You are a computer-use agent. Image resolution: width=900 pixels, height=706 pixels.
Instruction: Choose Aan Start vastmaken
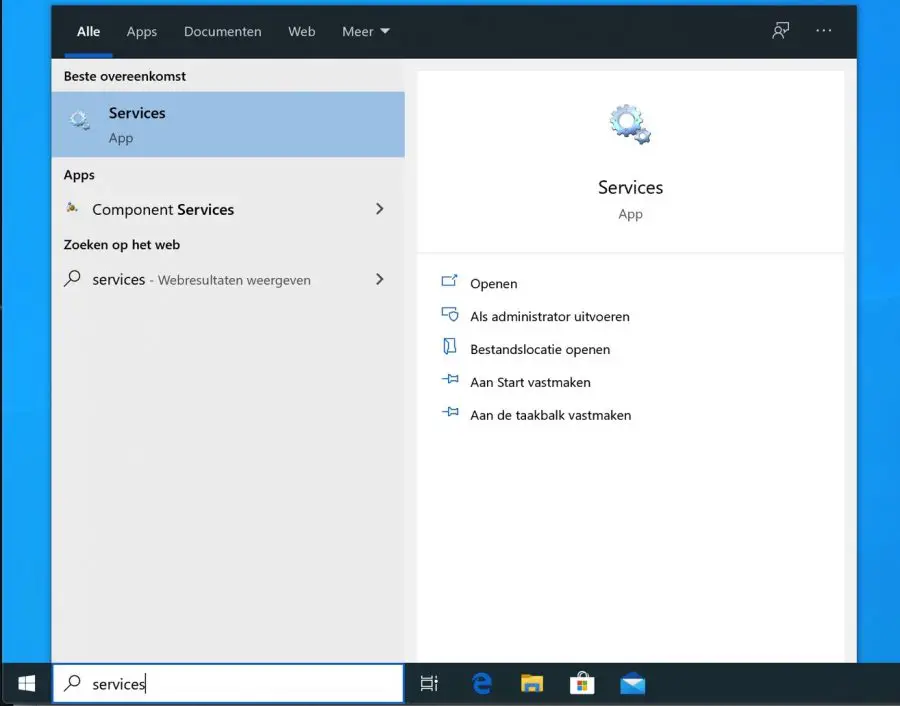530,382
